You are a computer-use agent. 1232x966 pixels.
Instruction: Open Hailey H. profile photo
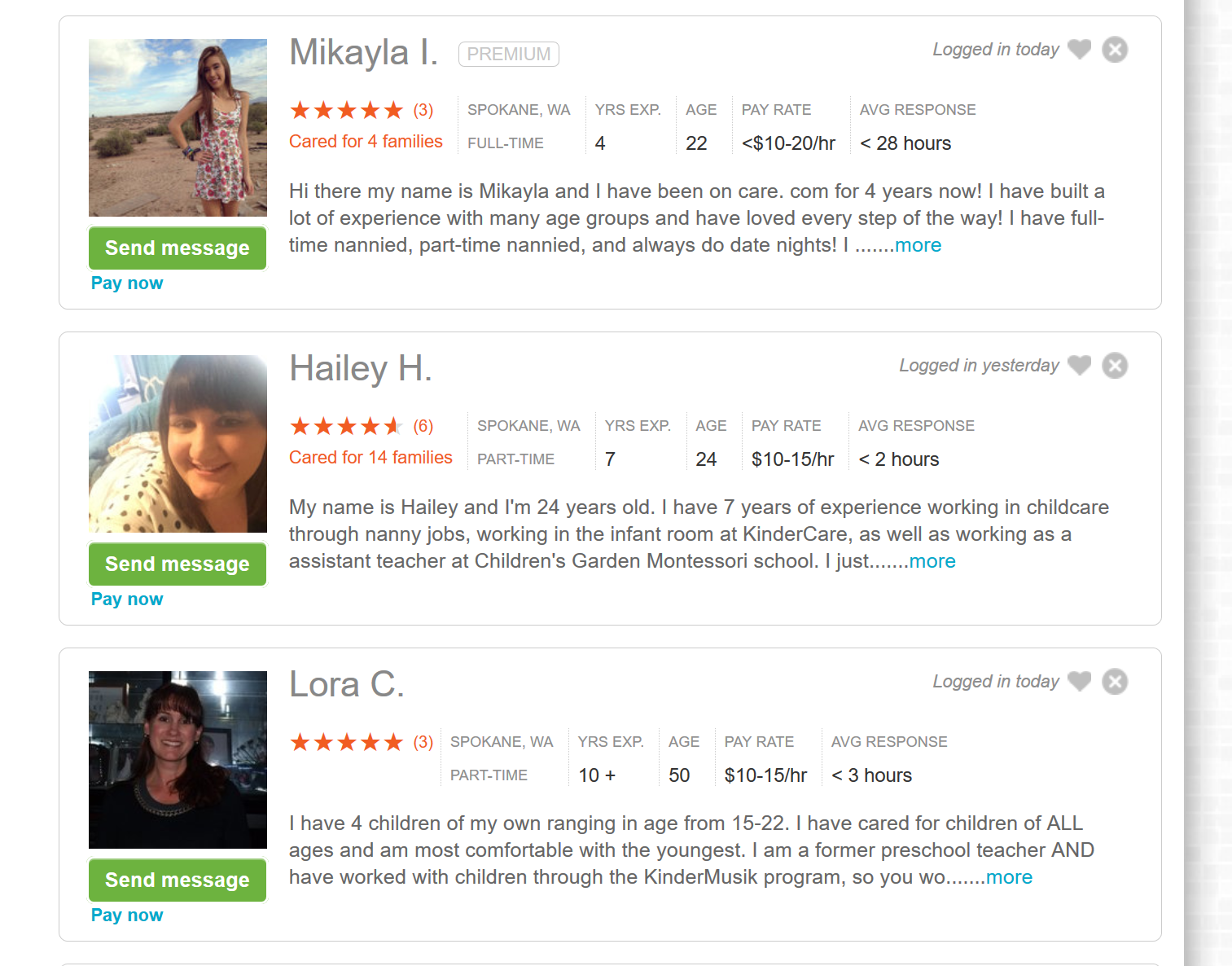coord(178,444)
